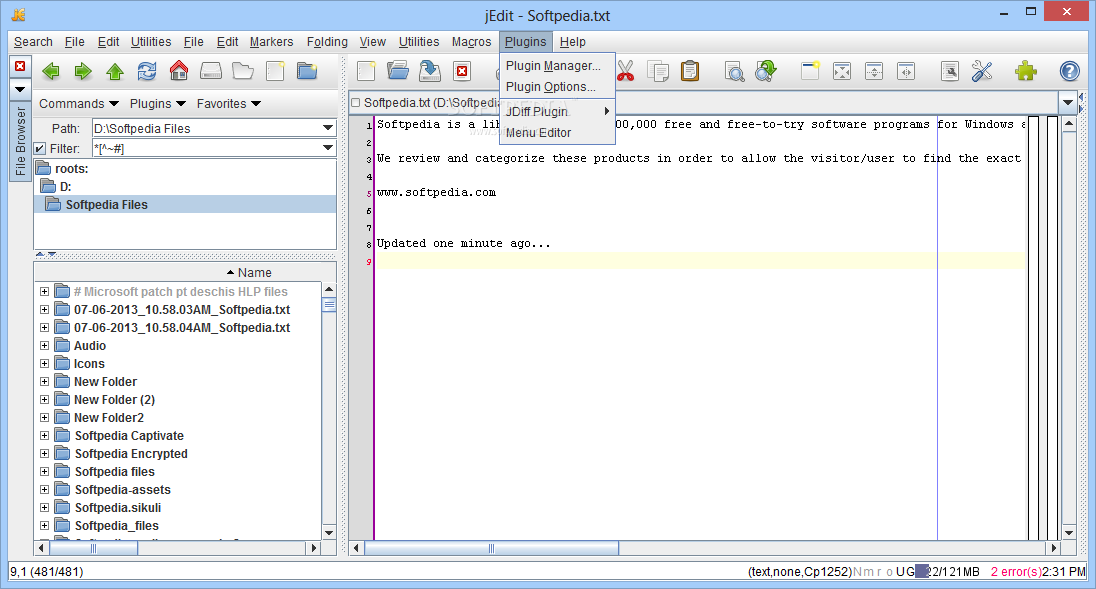Open the Path combo box dropdown arrow
Image resolution: width=1096 pixels, height=589 pixels.
click(327, 128)
